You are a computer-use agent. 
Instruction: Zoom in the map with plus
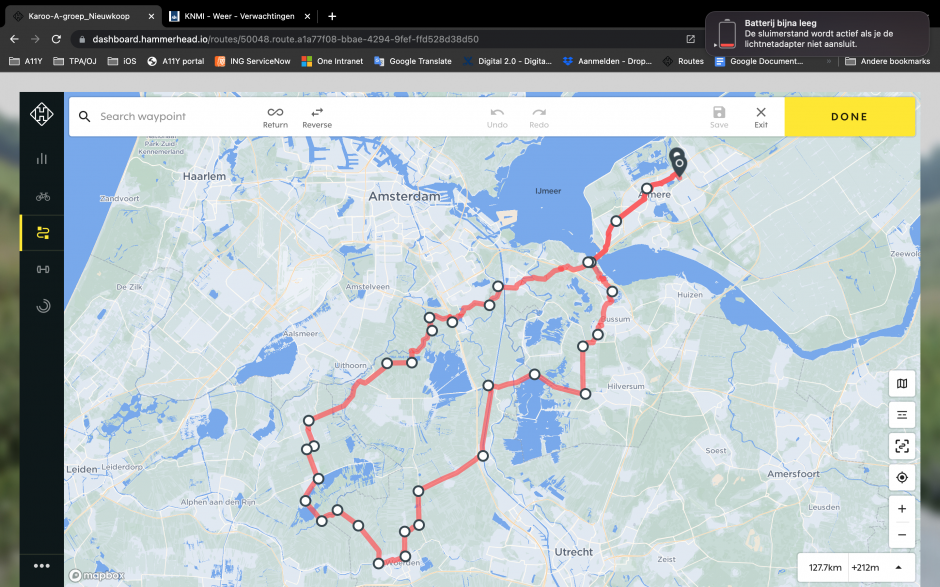(x=902, y=508)
